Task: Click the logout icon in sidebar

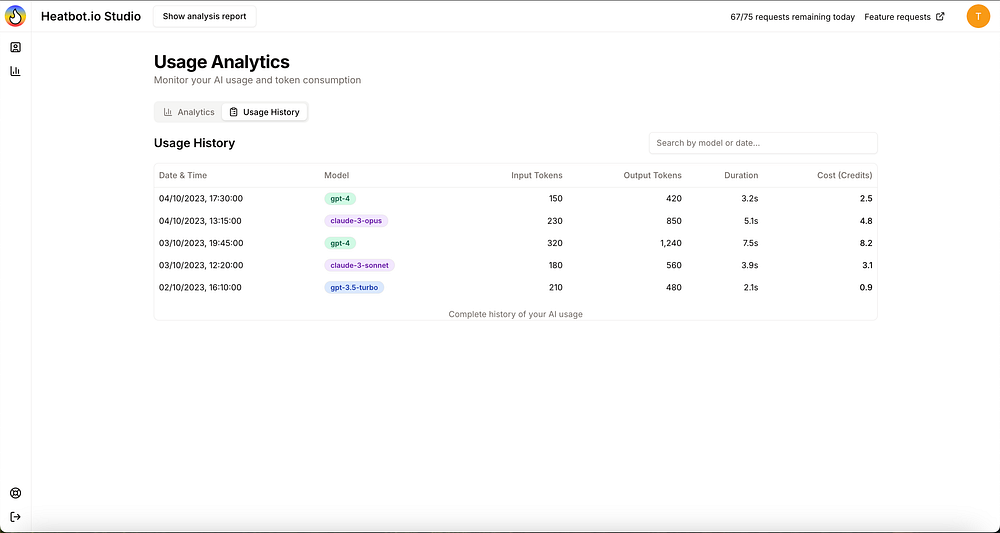Action: (x=15, y=516)
